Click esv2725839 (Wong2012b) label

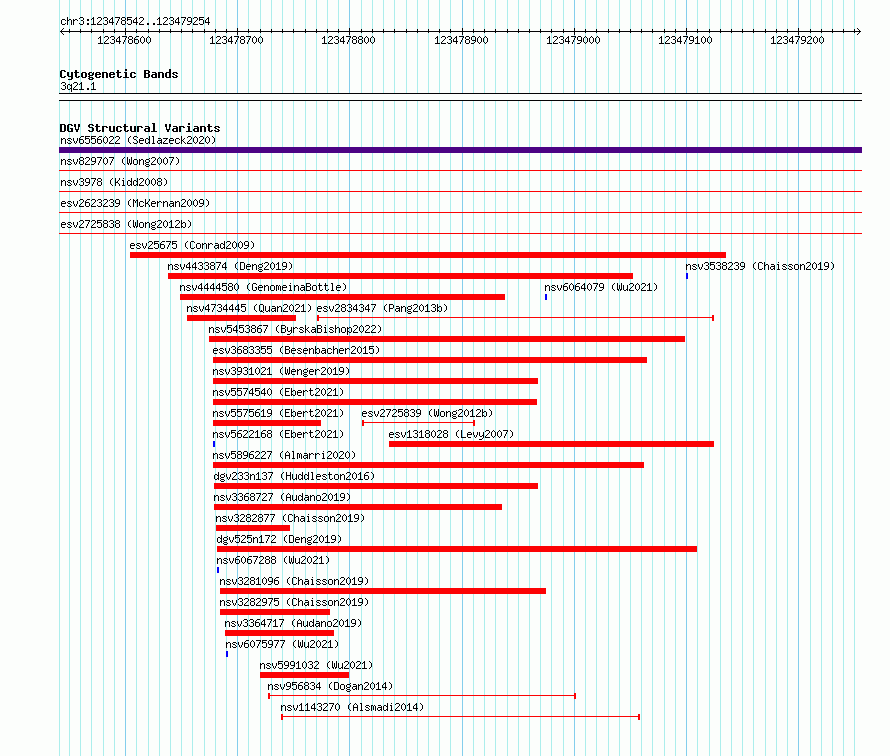click(427, 413)
